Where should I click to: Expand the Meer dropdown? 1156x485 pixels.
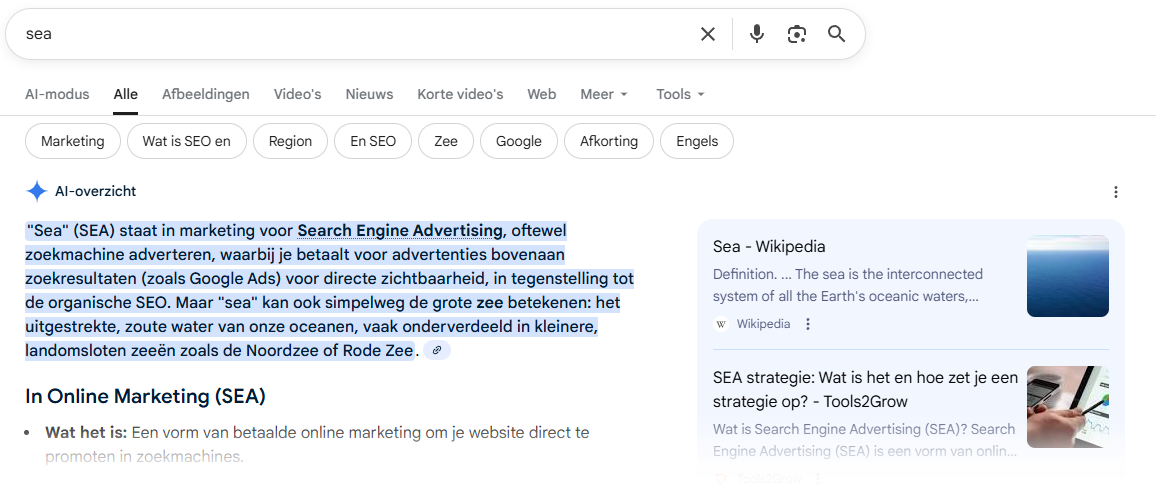coord(604,94)
